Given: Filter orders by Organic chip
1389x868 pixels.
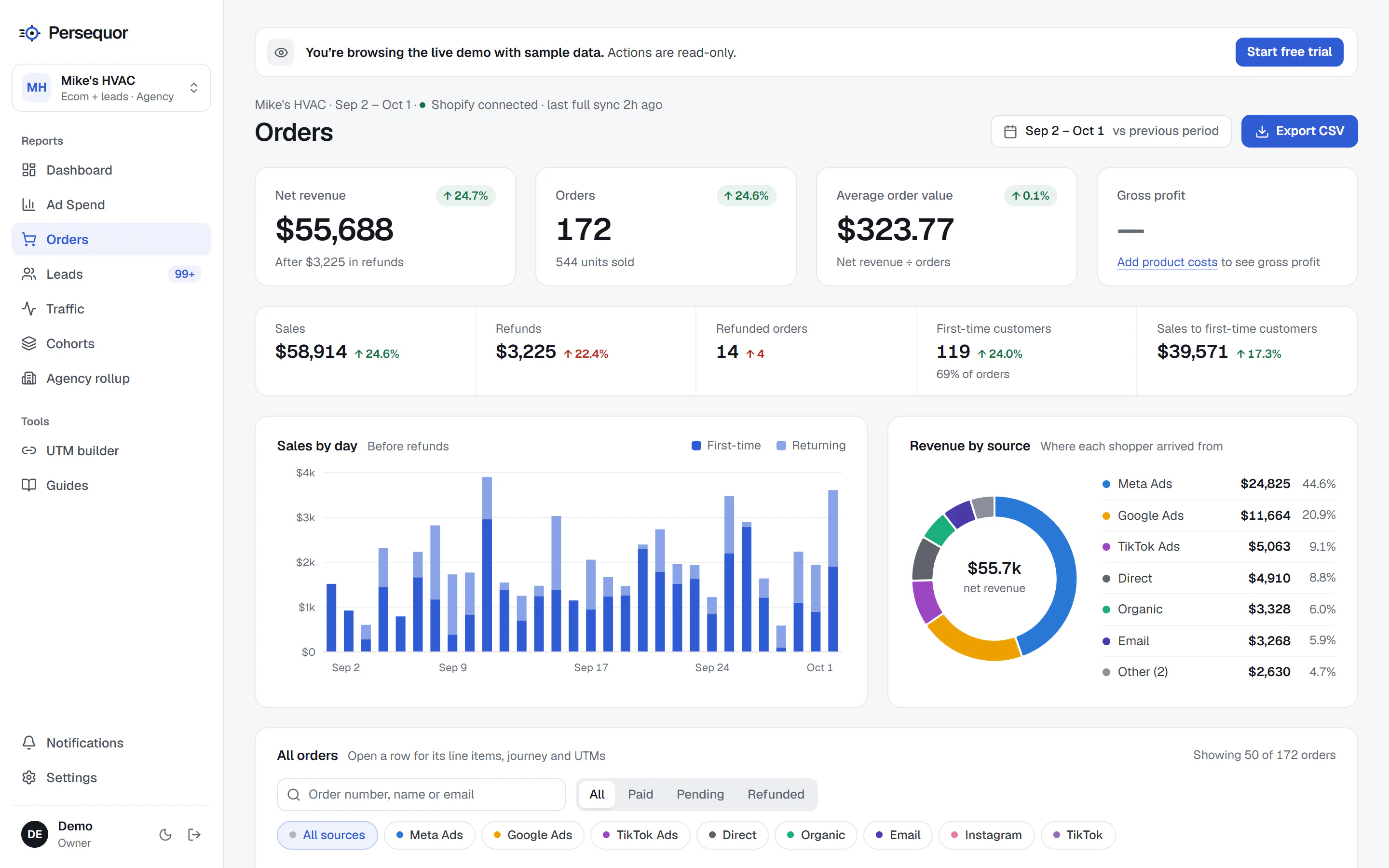Looking at the screenshot, I should click(x=816, y=835).
